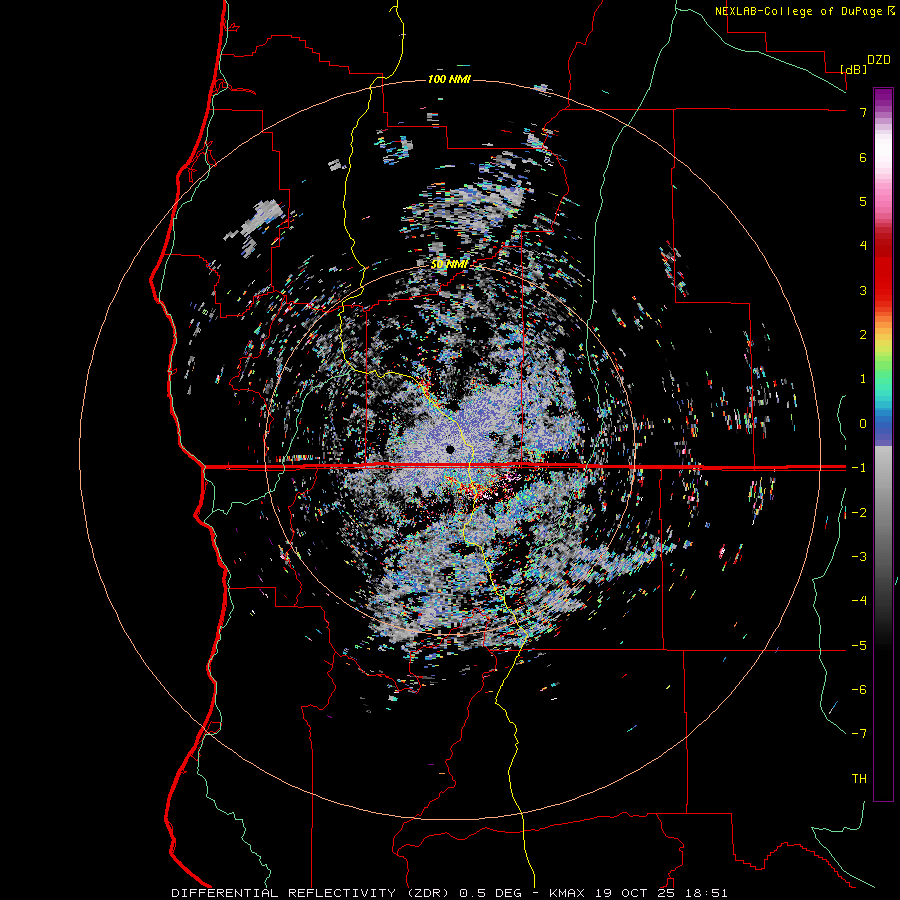Click the 100 NMI range ring label
The width and height of the screenshot is (900, 900).
[449, 79]
